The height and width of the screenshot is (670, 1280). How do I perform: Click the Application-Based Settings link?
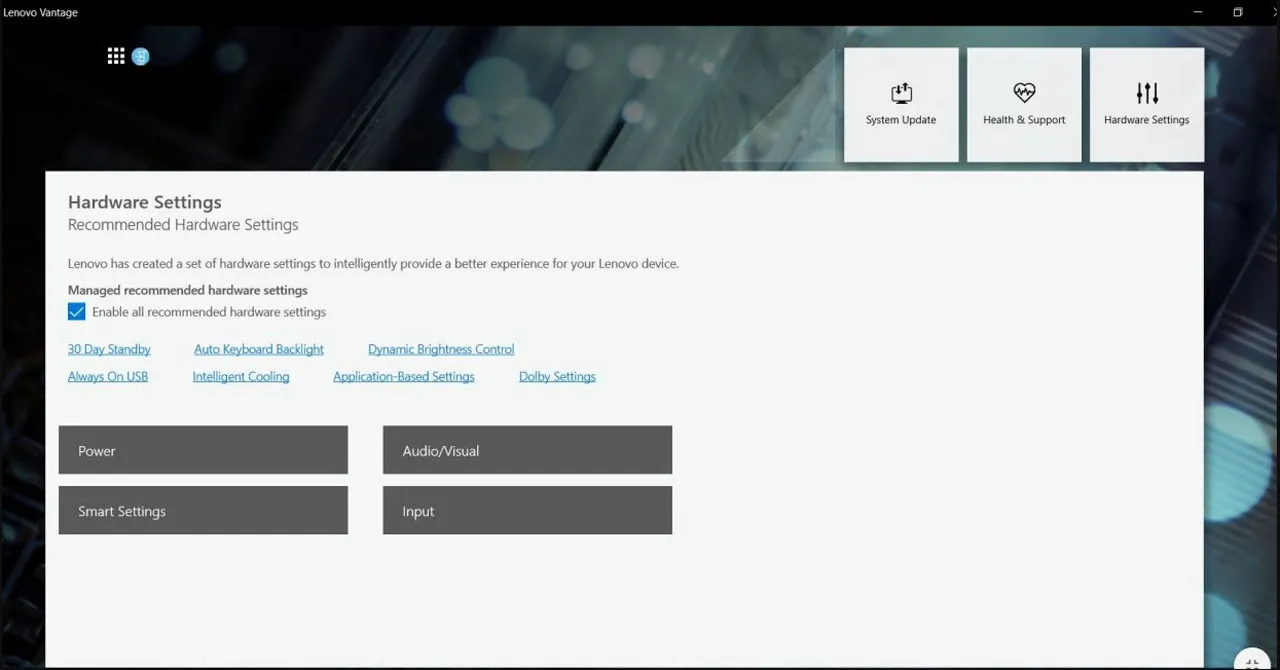pyautogui.click(x=404, y=377)
